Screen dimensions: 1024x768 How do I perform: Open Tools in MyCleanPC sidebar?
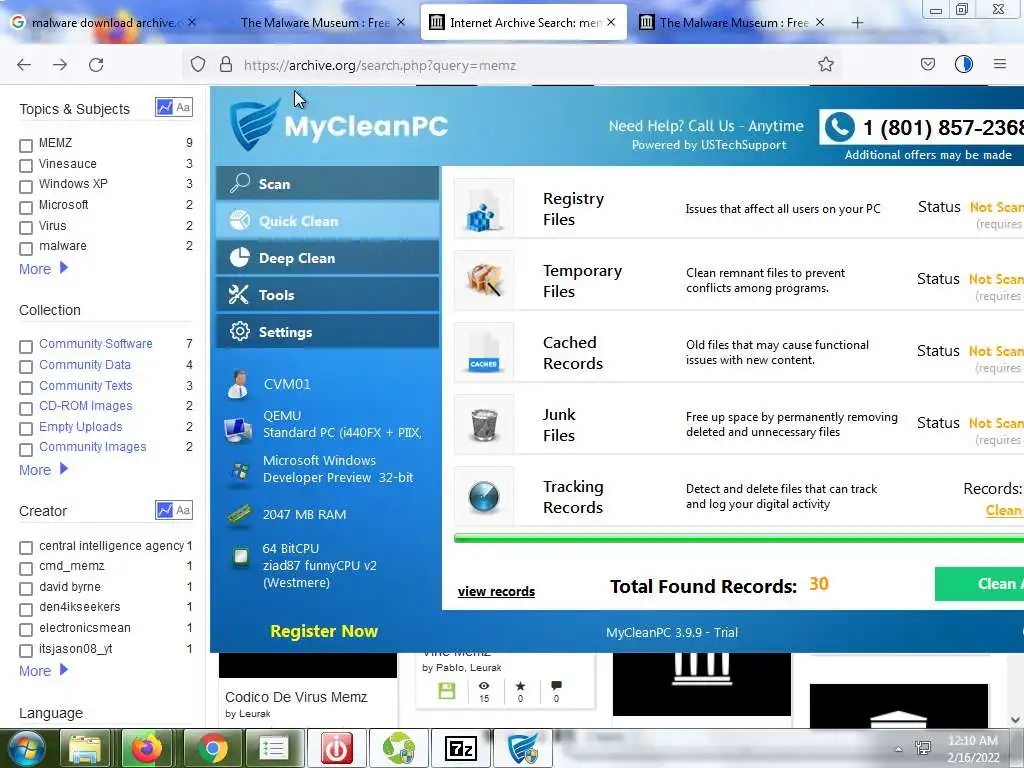[x=327, y=295]
